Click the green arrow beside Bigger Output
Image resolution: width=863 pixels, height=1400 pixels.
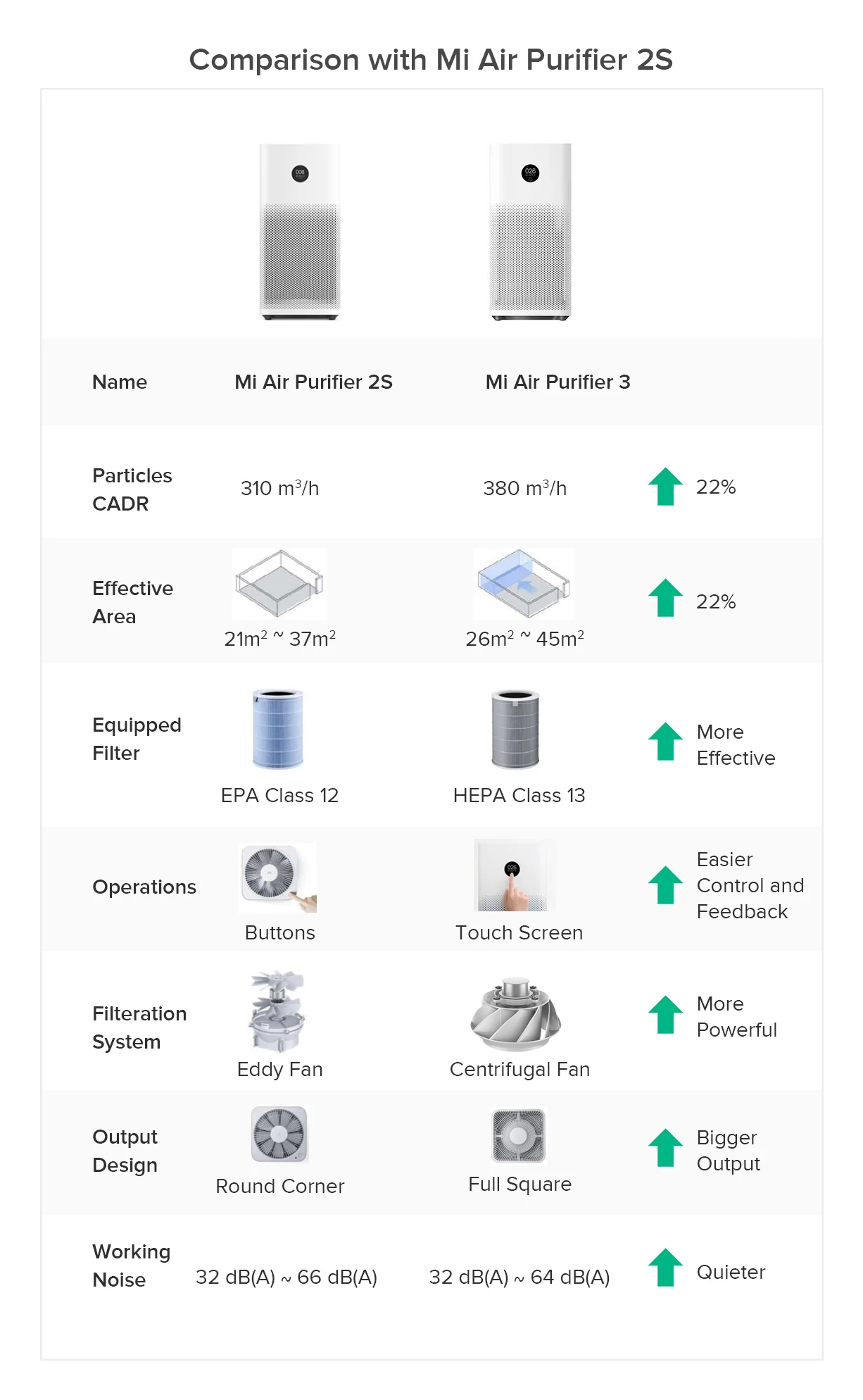pos(665,1148)
